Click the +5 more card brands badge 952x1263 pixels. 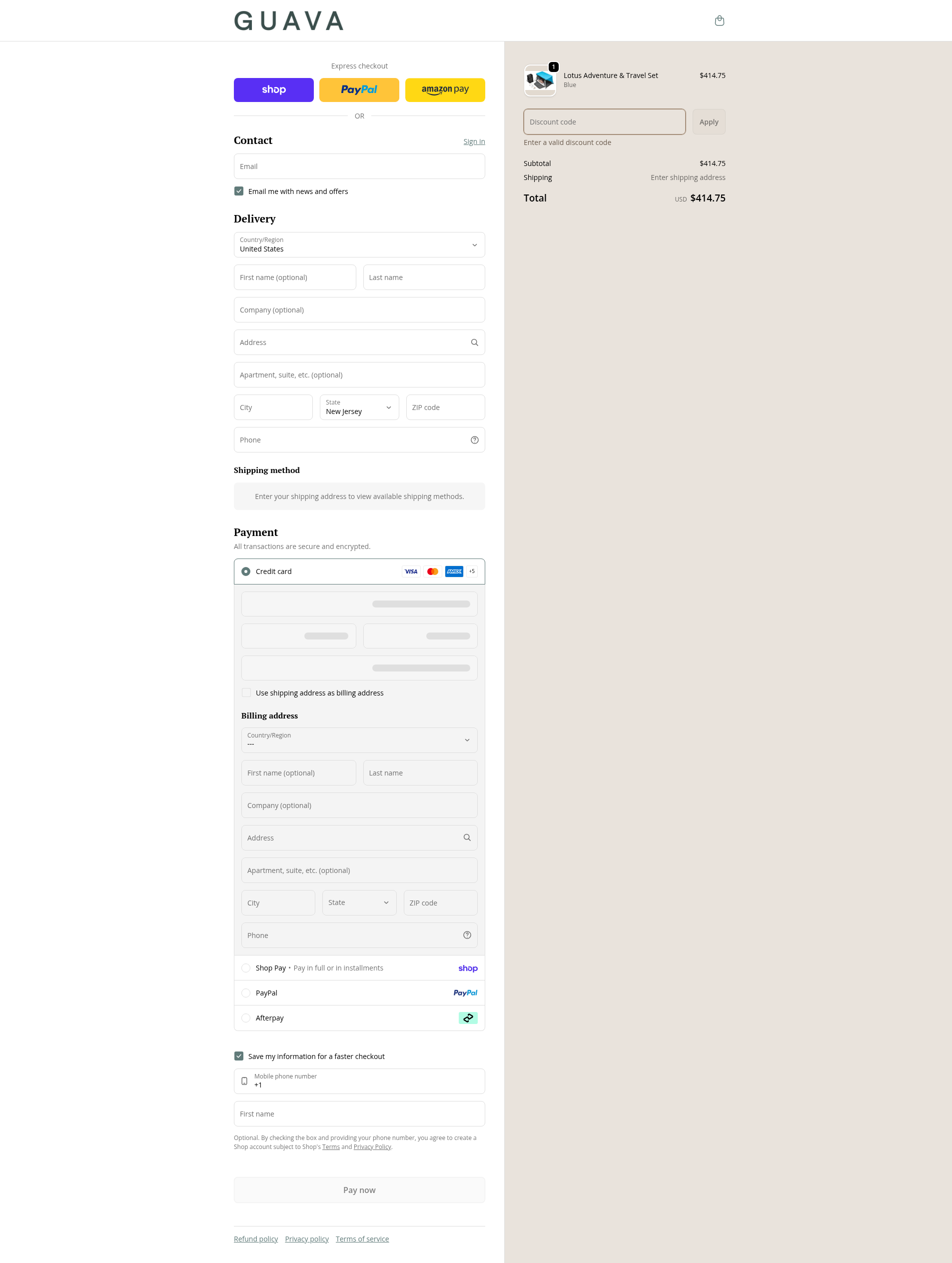471,571
